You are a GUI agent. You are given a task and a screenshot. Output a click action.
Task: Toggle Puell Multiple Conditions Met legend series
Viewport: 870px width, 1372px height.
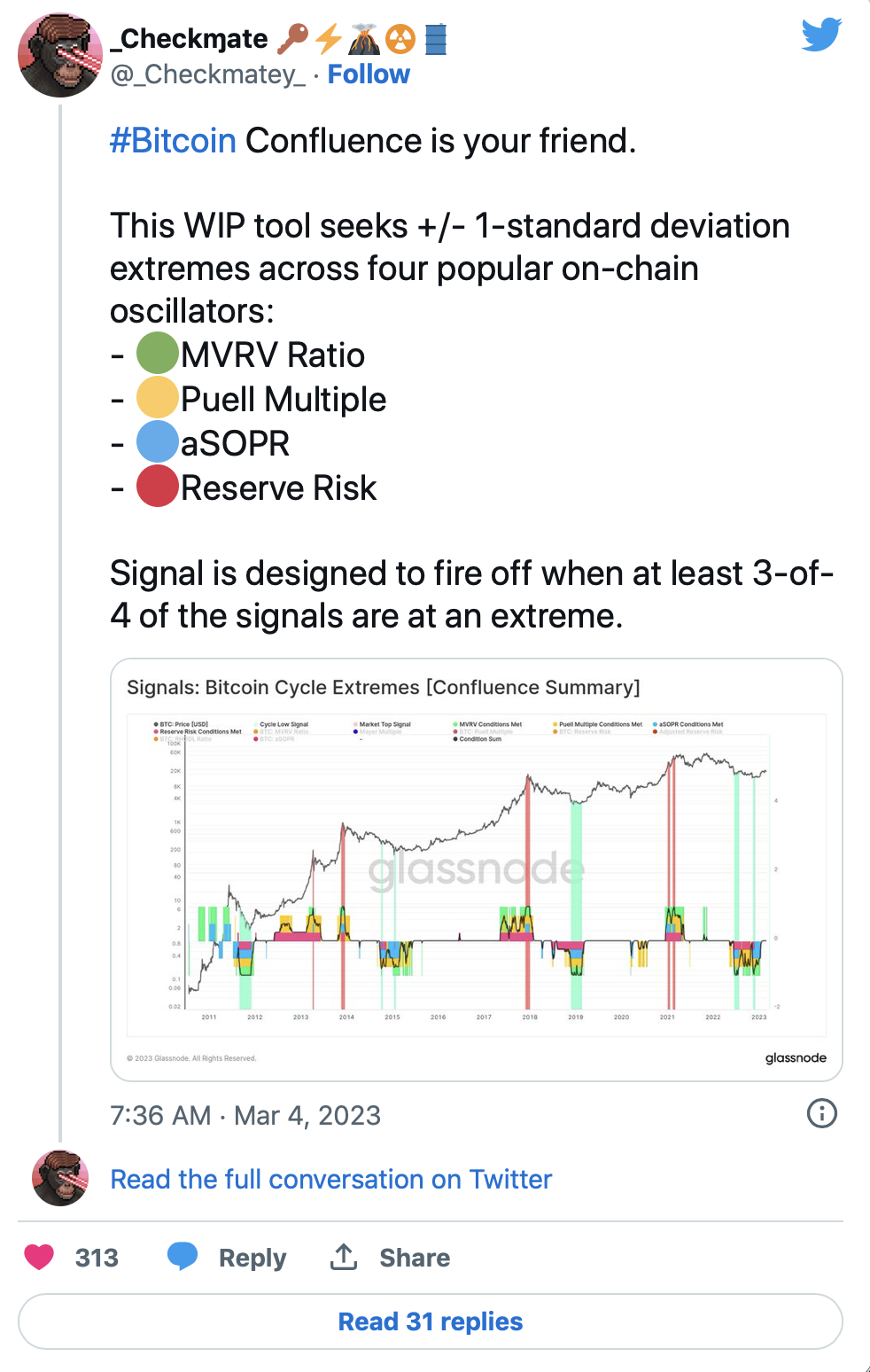[x=599, y=724]
